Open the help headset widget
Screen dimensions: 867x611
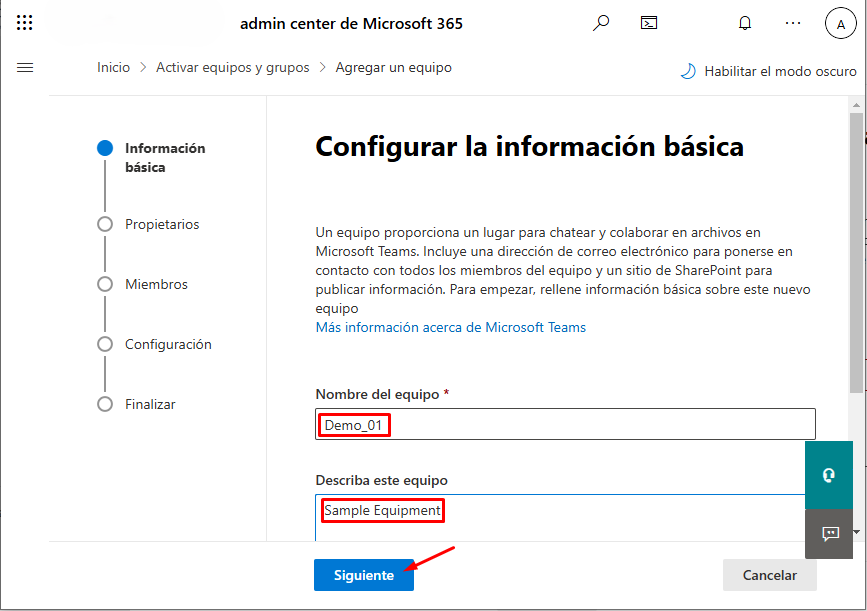(828, 475)
